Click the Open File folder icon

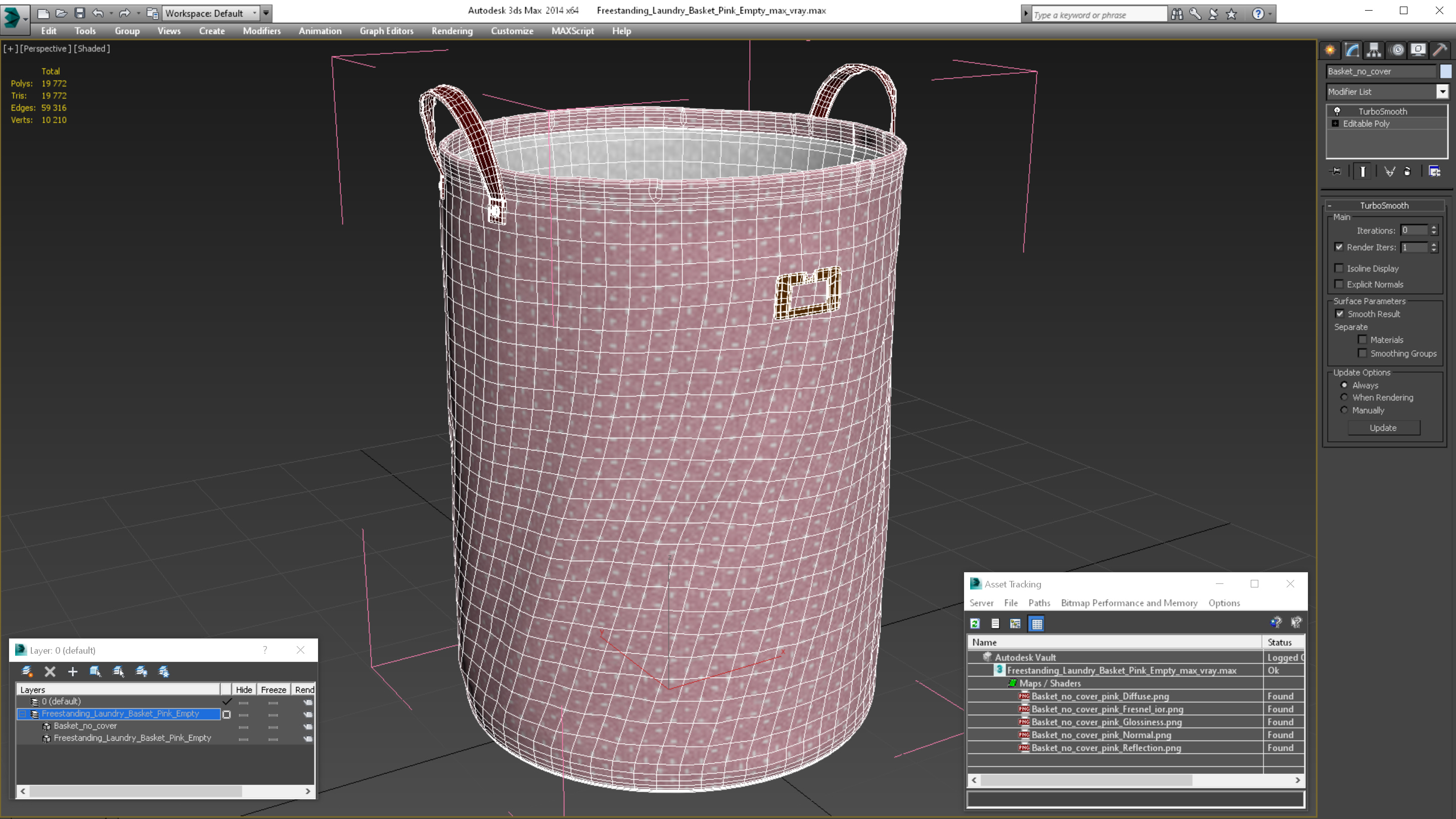tap(61, 13)
